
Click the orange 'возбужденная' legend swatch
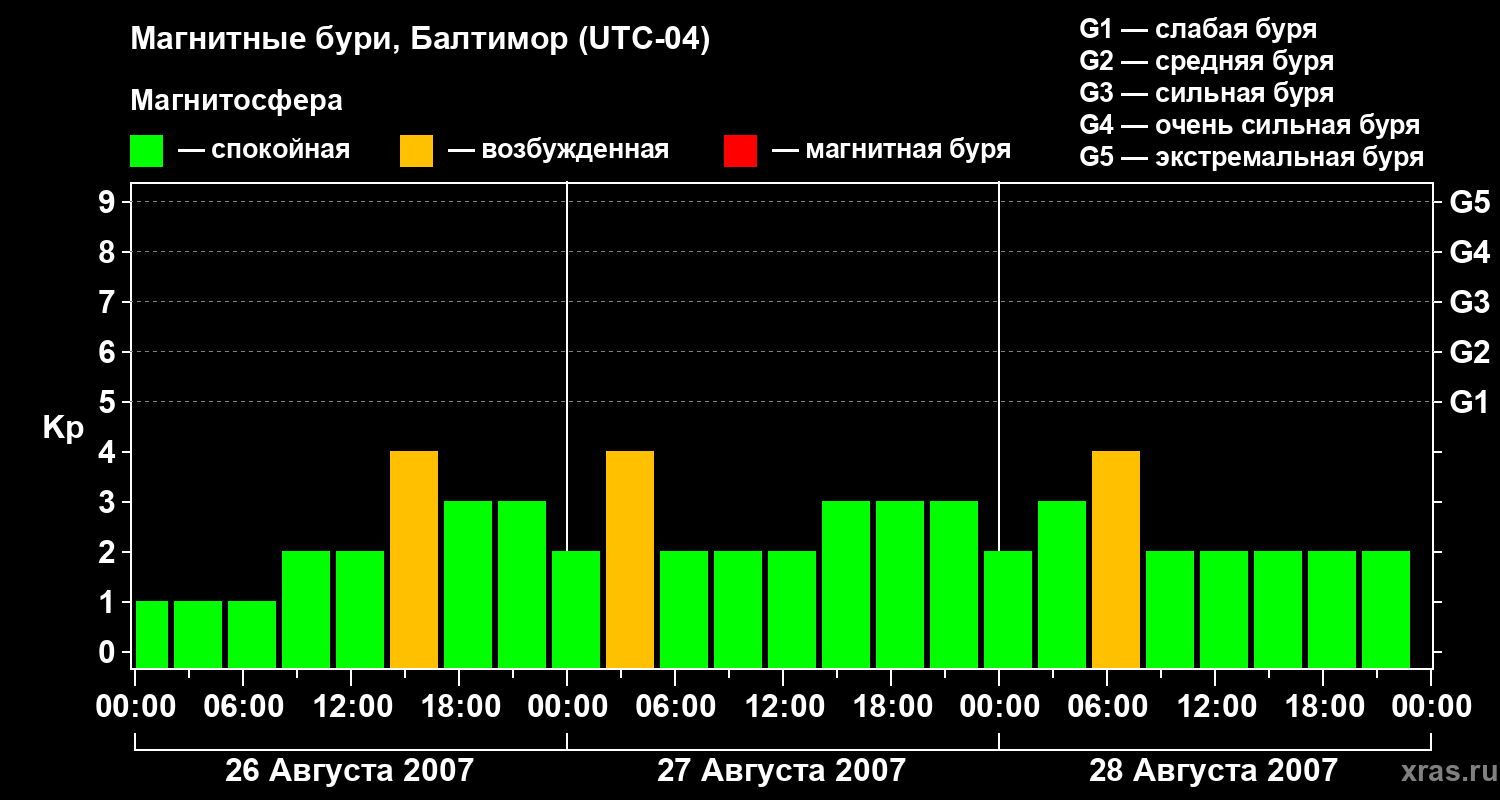pyautogui.click(x=416, y=151)
